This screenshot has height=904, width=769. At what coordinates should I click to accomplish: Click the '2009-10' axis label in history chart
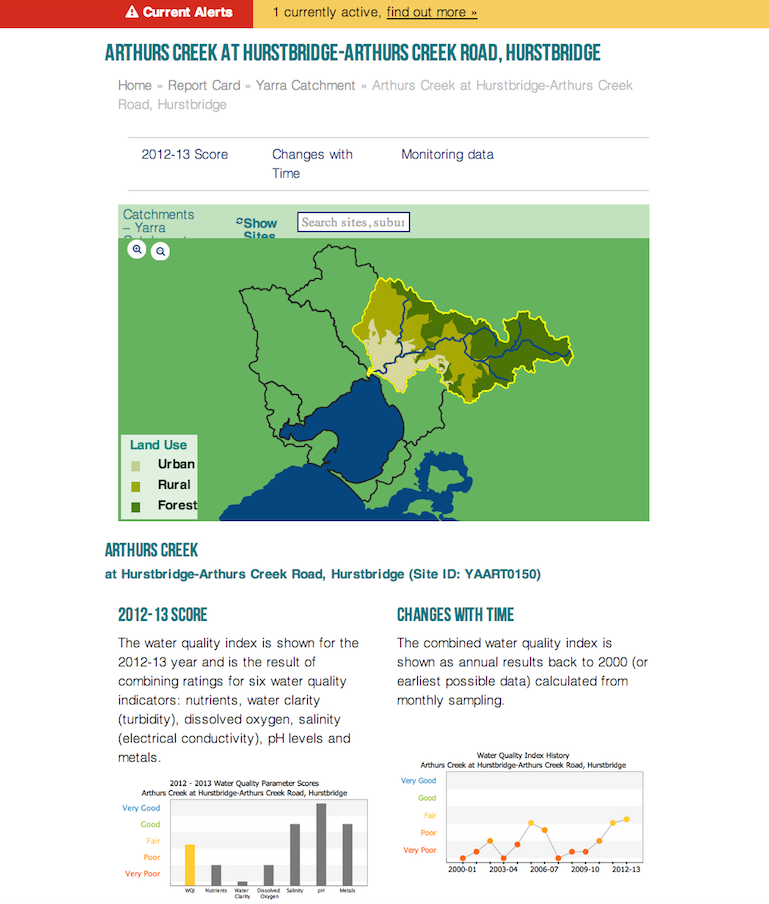coord(585,869)
